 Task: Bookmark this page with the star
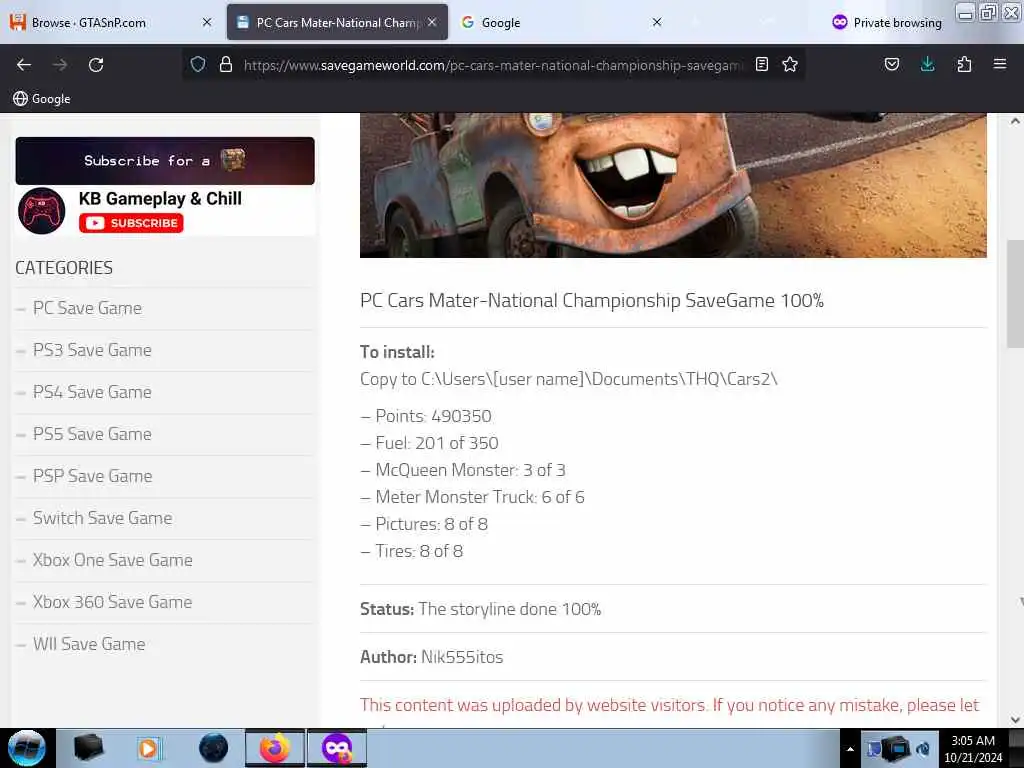click(x=790, y=64)
